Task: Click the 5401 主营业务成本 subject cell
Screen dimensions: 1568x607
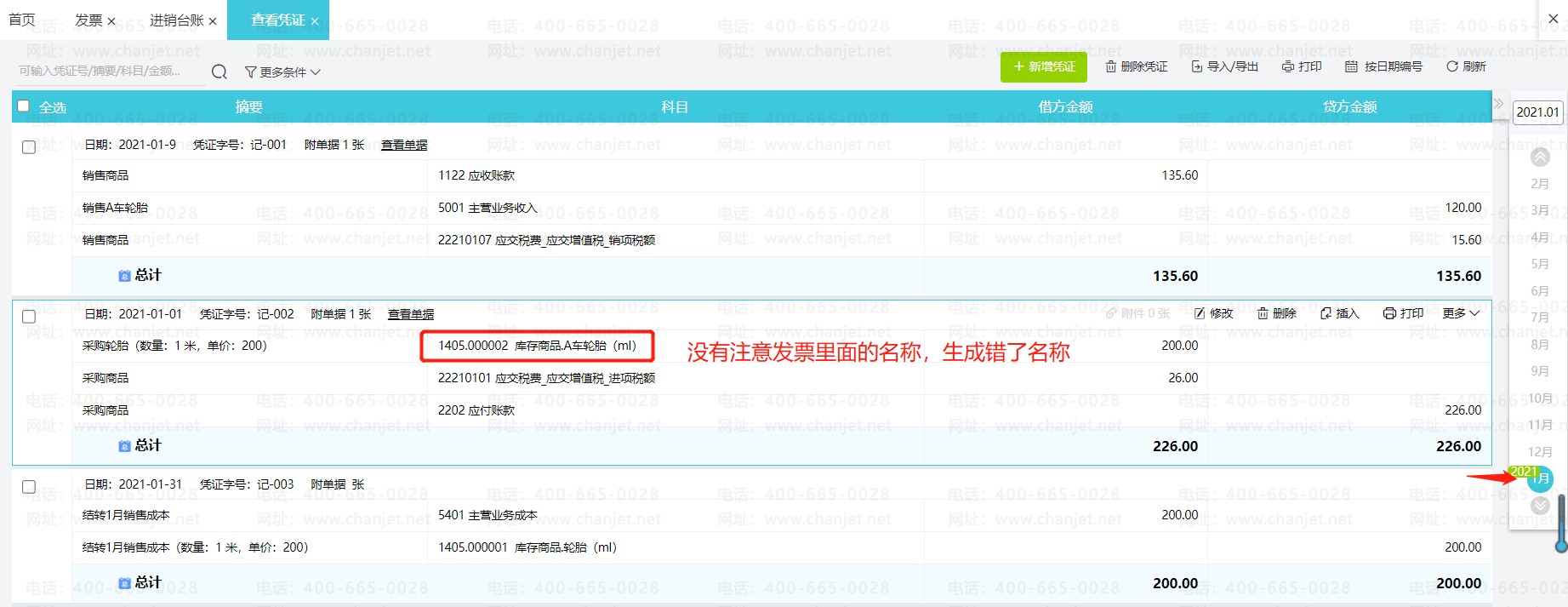Action: click(x=676, y=515)
